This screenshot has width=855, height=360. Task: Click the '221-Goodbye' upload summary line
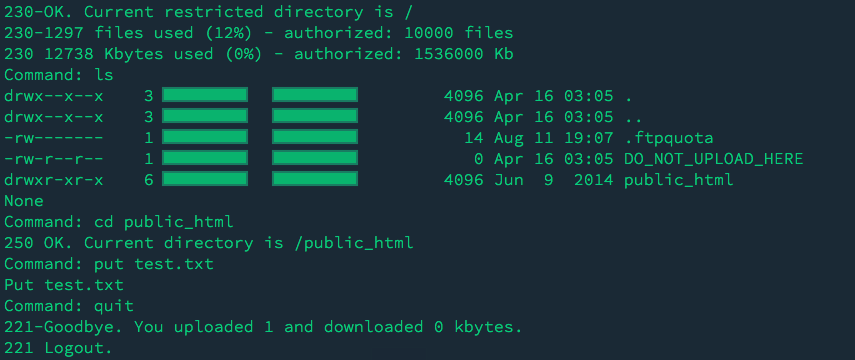click(x=263, y=327)
